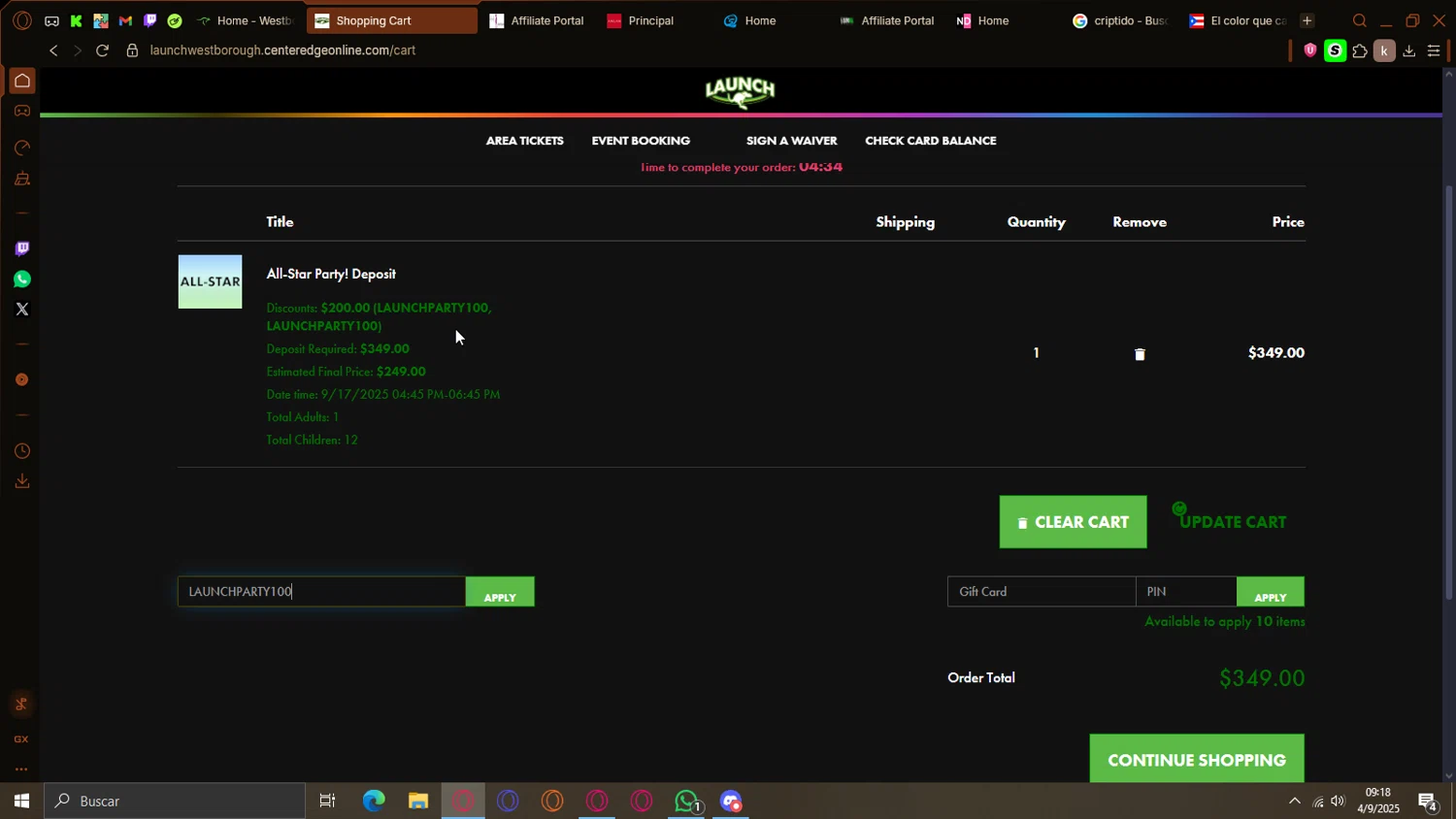1456x819 pixels.
Task: Open the browser downloads toolbar icon
Action: click(x=1409, y=50)
